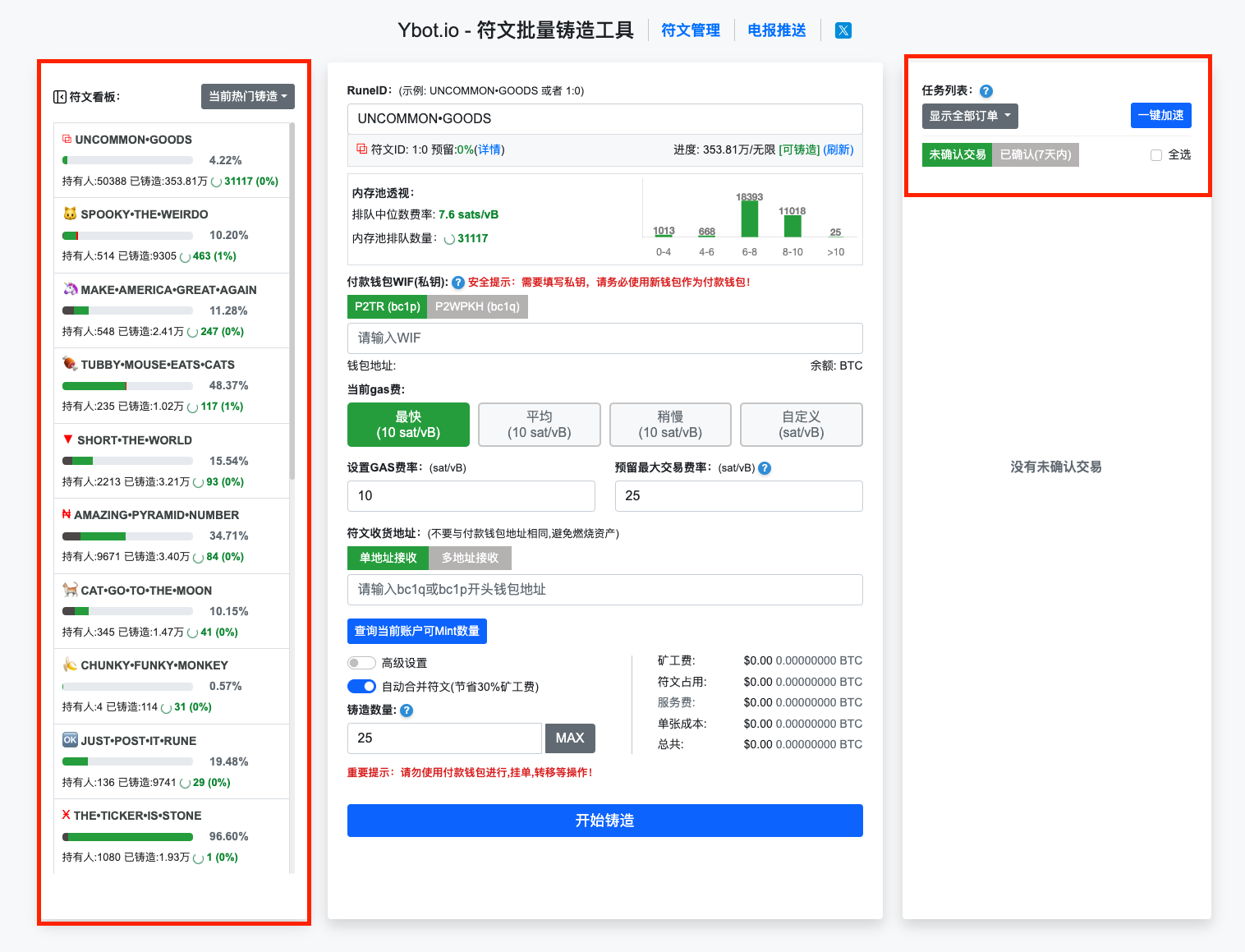This screenshot has height=952, width=1245.
Task: Open help icon next to 任务列表
Action: pyautogui.click(x=985, y=91)
